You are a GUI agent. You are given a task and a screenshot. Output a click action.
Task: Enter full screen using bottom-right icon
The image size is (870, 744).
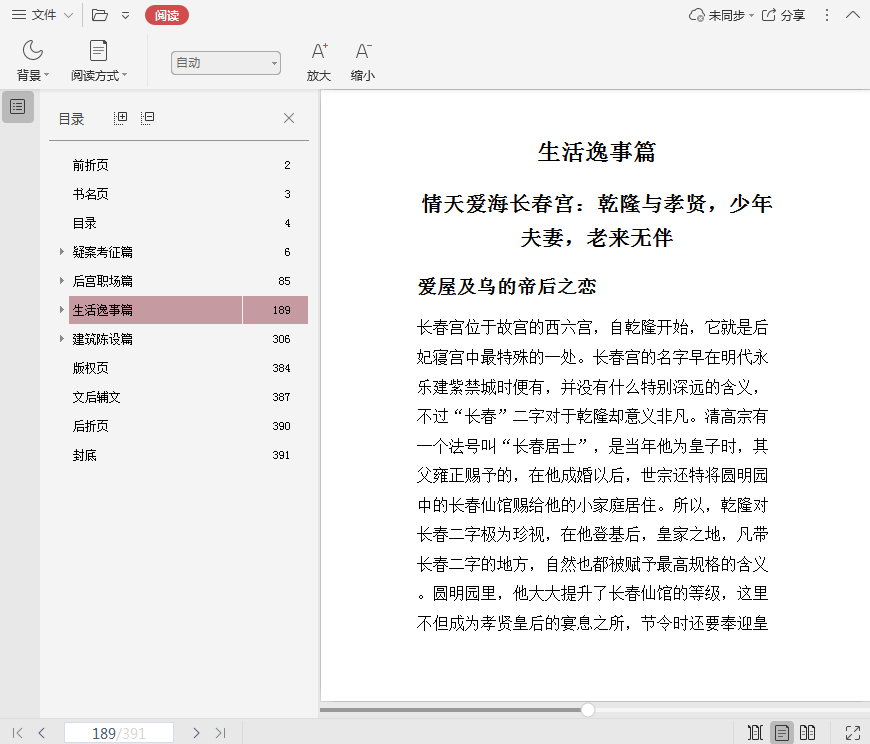pyautogui.click(x=853, y=733)
